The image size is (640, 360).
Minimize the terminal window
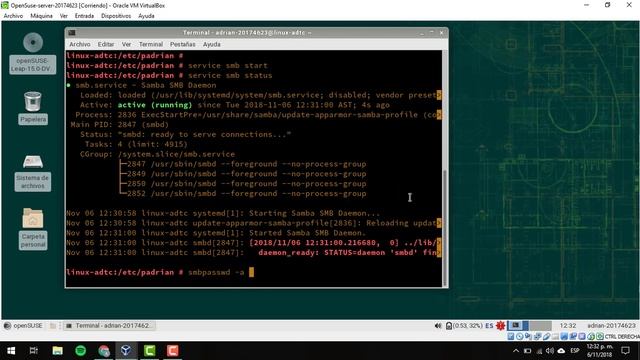click(x=422, y=33)
